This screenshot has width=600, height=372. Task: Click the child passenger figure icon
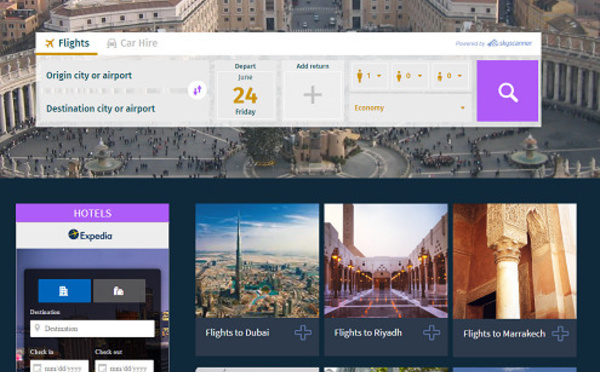pos(399,76)
